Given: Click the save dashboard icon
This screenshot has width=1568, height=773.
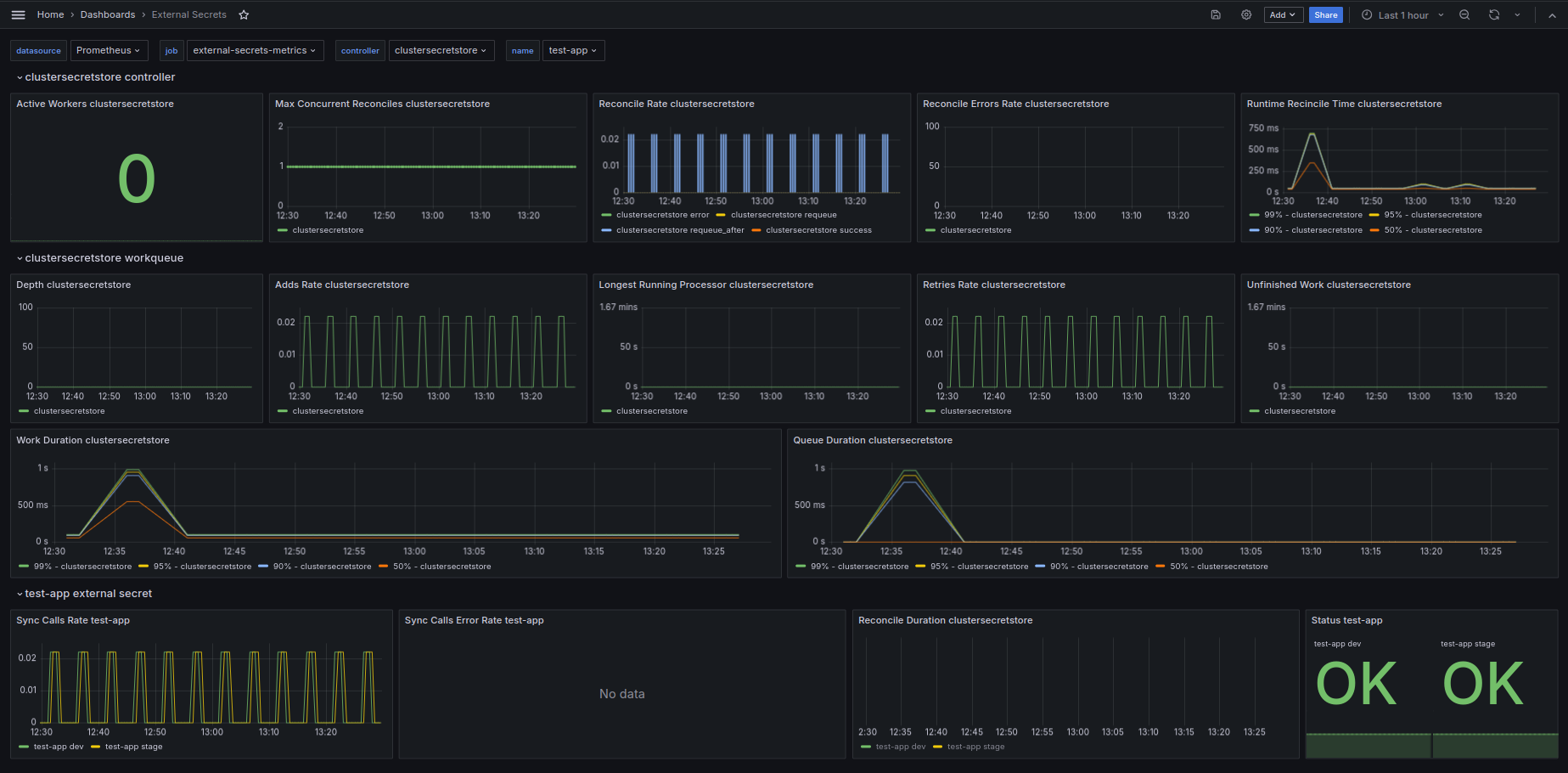Looking at the screenshot, I should coord(1216,14).
